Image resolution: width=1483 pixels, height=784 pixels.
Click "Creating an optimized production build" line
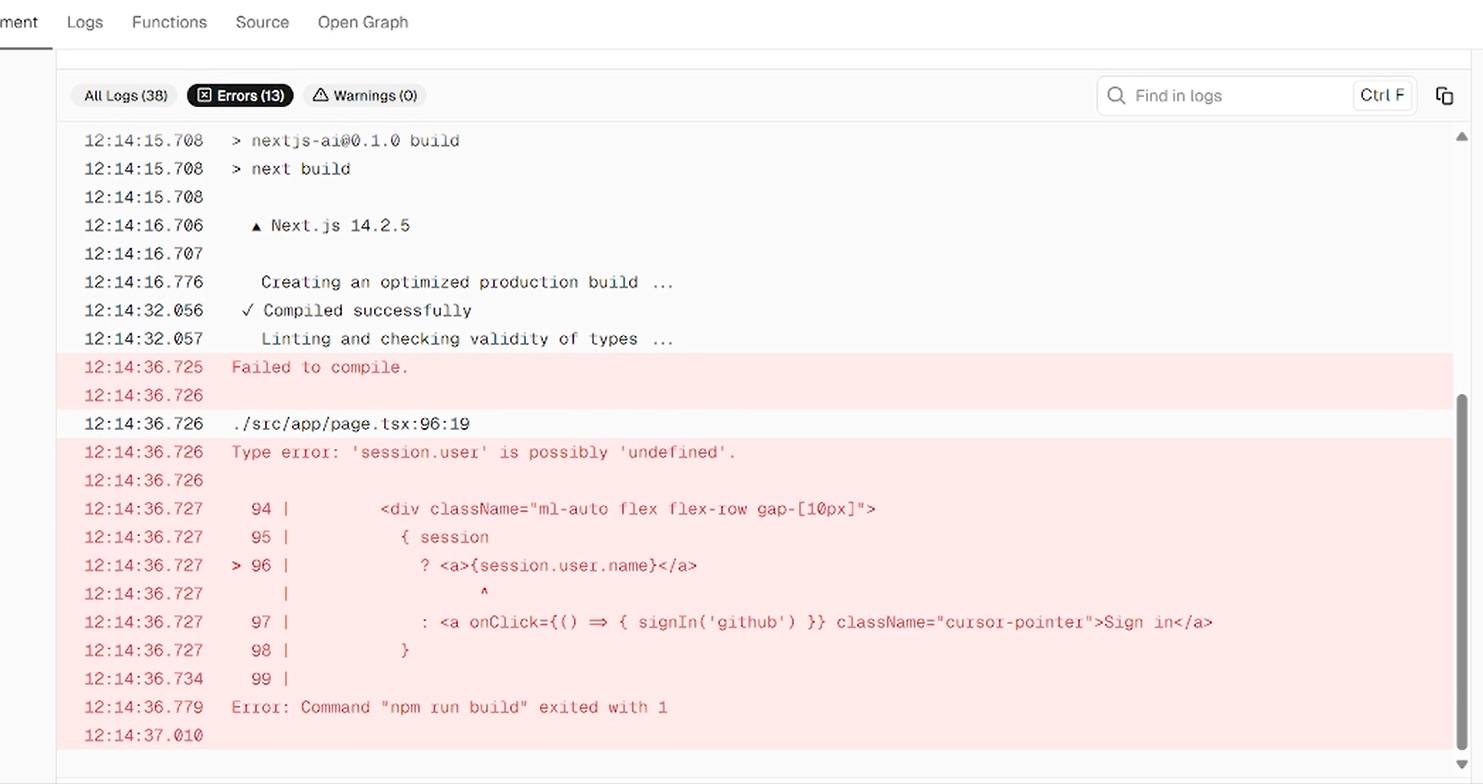(x=754, y=282)
